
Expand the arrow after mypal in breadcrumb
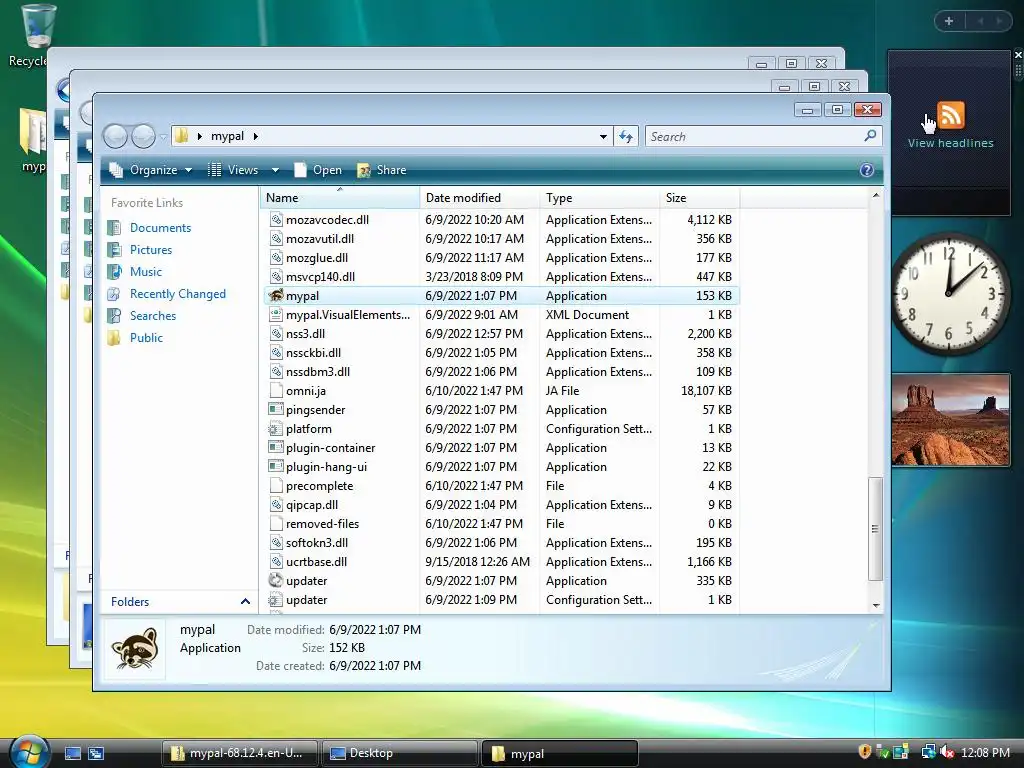(x=256, y=136)
